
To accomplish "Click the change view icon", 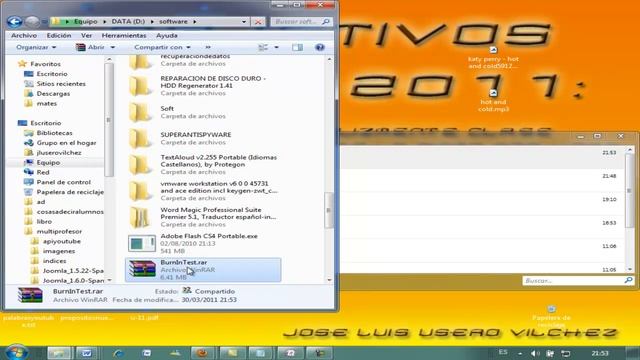I will [263, 47].
